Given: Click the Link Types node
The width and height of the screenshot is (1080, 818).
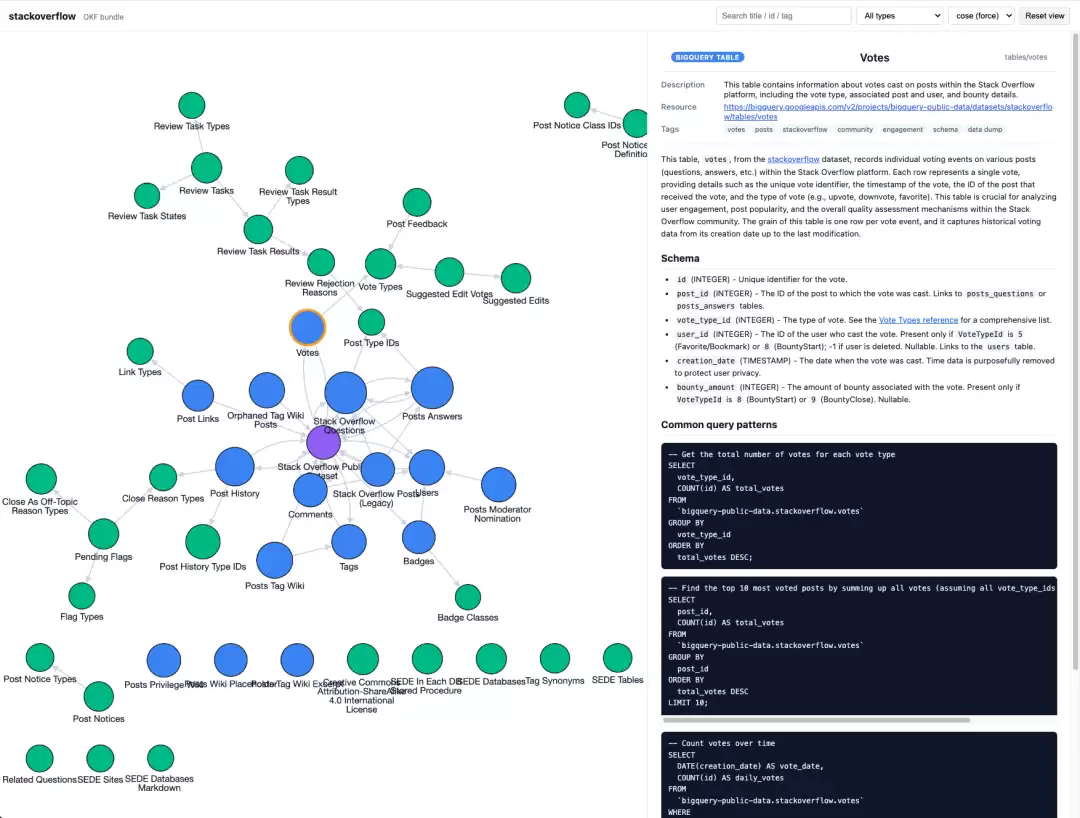Looking at the screenshot, I should click(x=140, y=351).
